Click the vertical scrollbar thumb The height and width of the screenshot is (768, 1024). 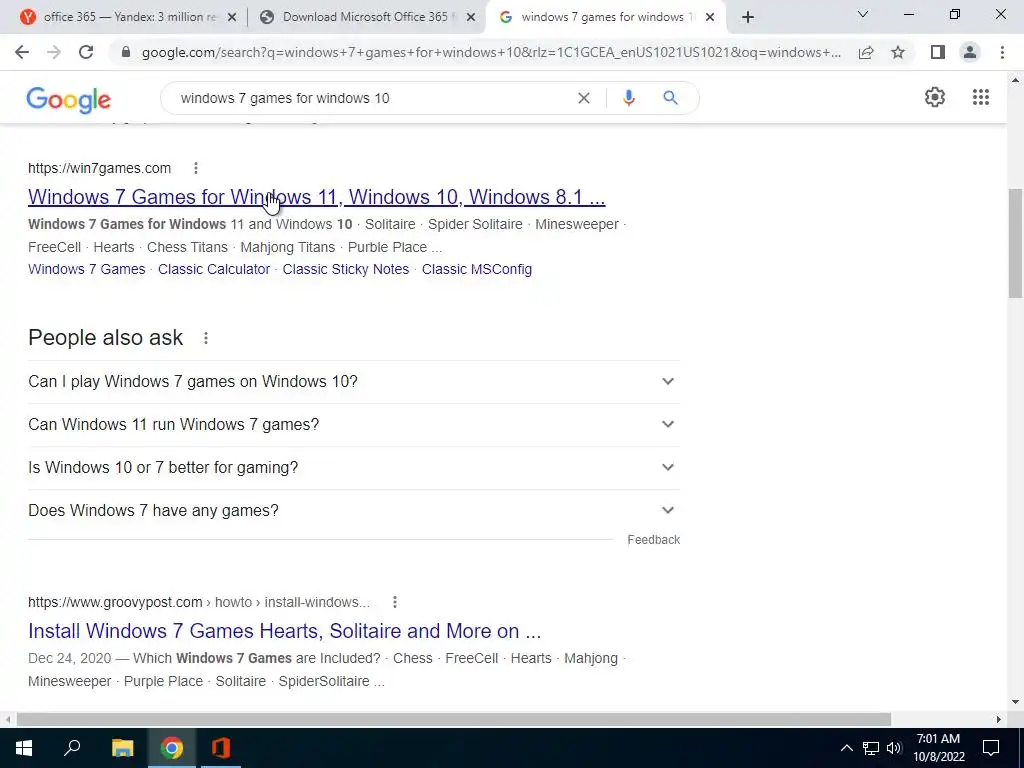tap(1015, 243)
